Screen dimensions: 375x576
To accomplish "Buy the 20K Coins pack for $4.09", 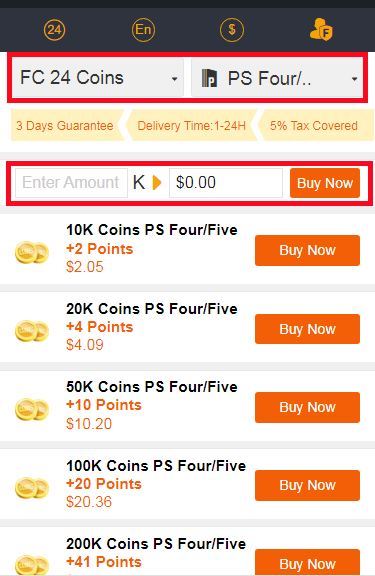I will click(x=307, y=329).
